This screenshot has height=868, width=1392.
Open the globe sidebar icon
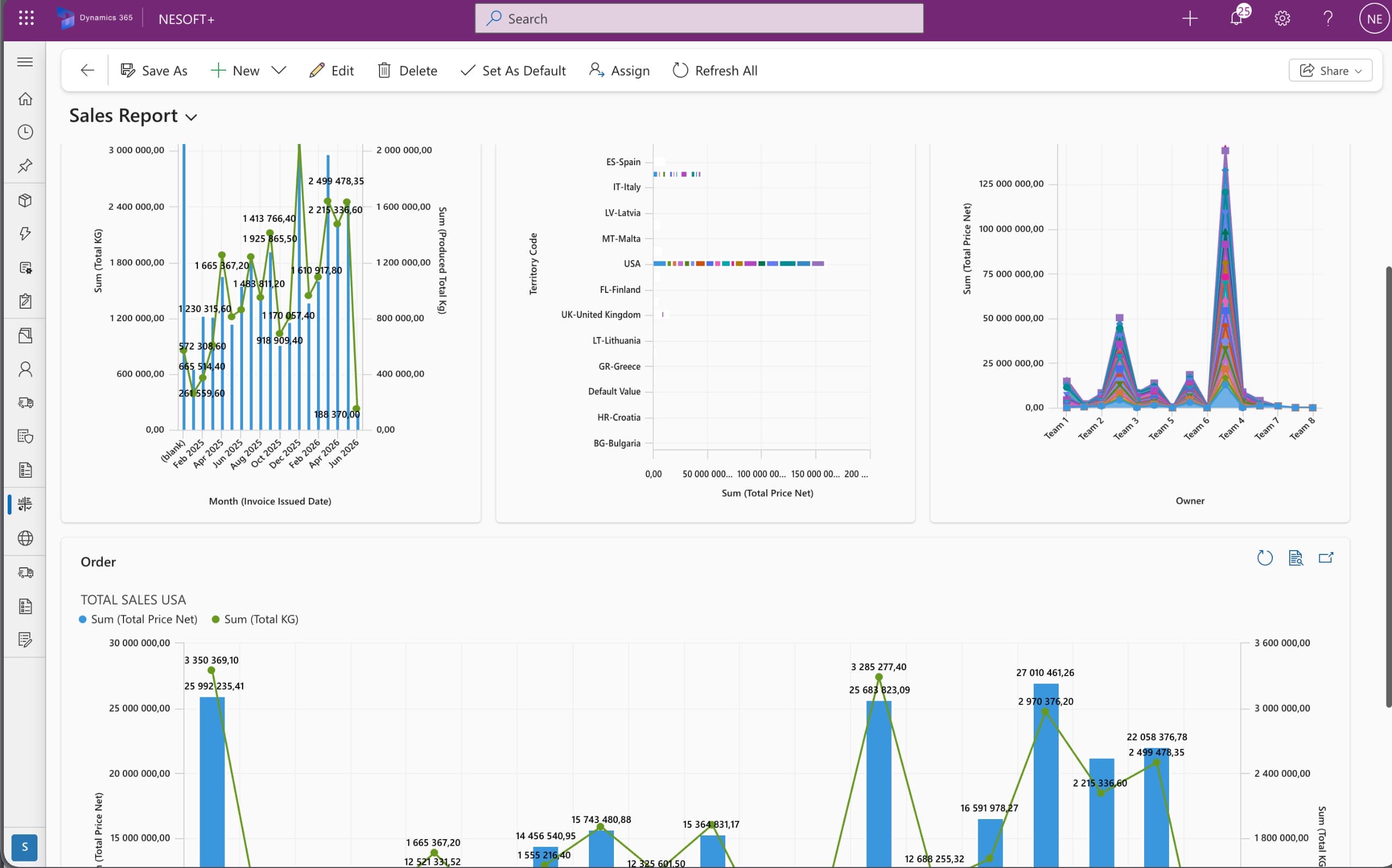[24, 538]
